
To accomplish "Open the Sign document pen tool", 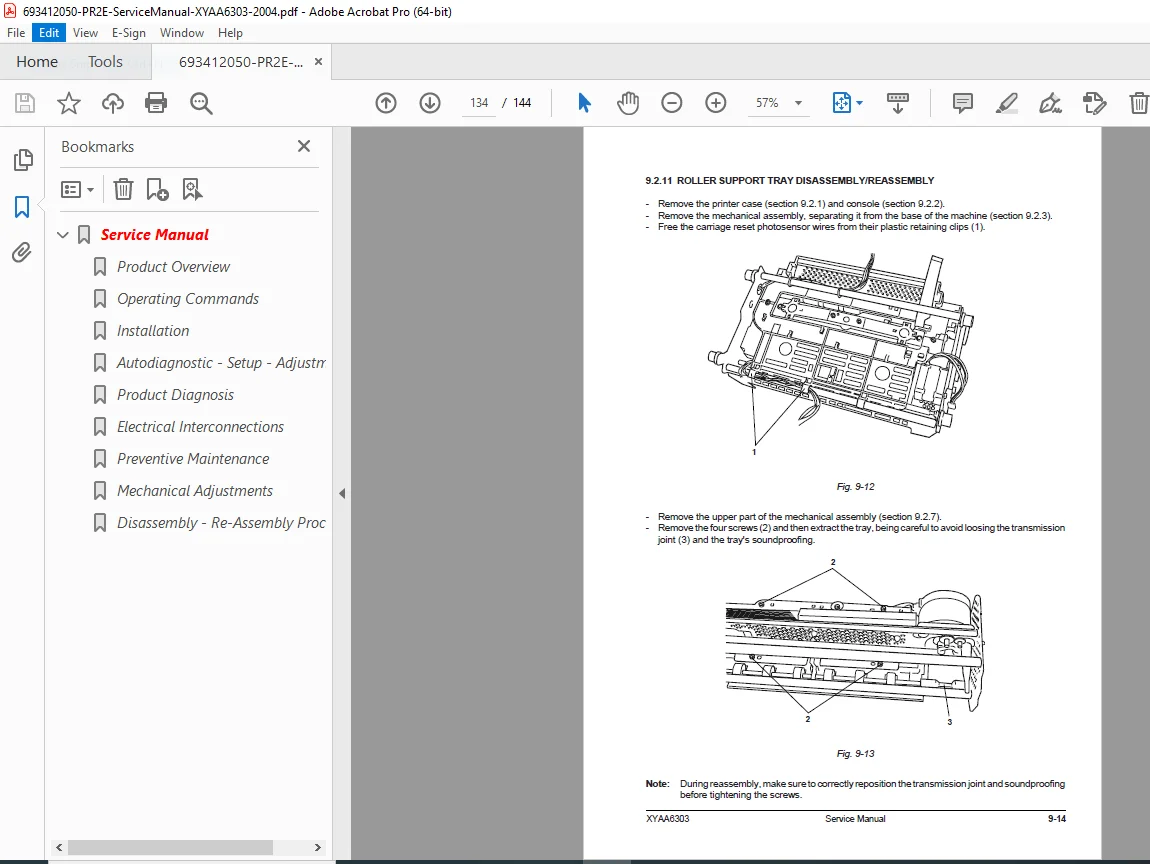I will 1050,103.
